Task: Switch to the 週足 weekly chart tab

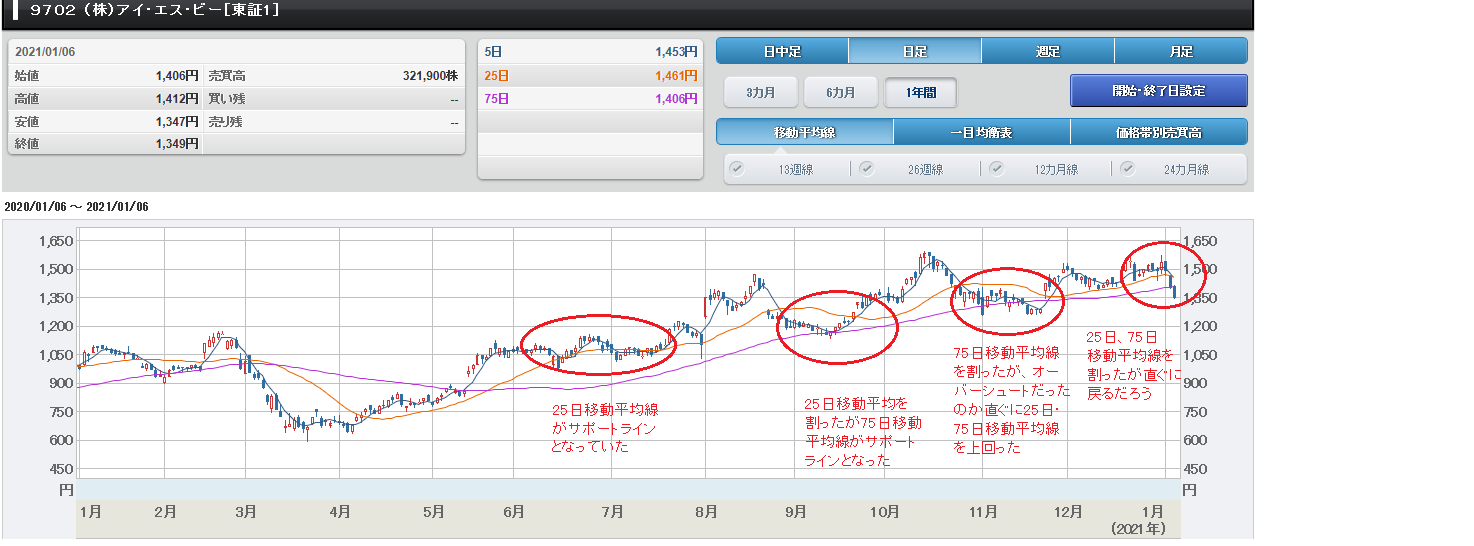Action: pos(1047,51)
